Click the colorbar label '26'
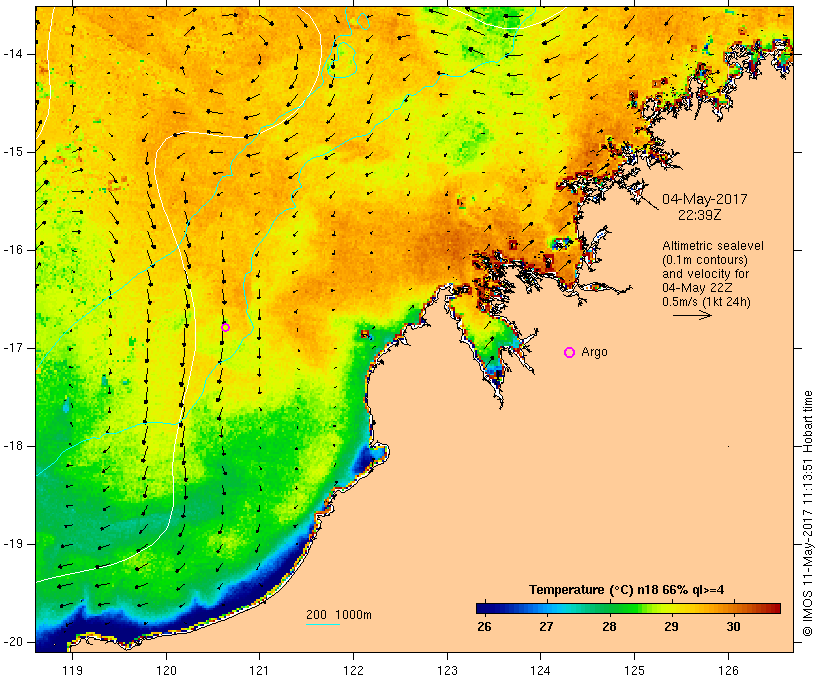 point(484,627)
